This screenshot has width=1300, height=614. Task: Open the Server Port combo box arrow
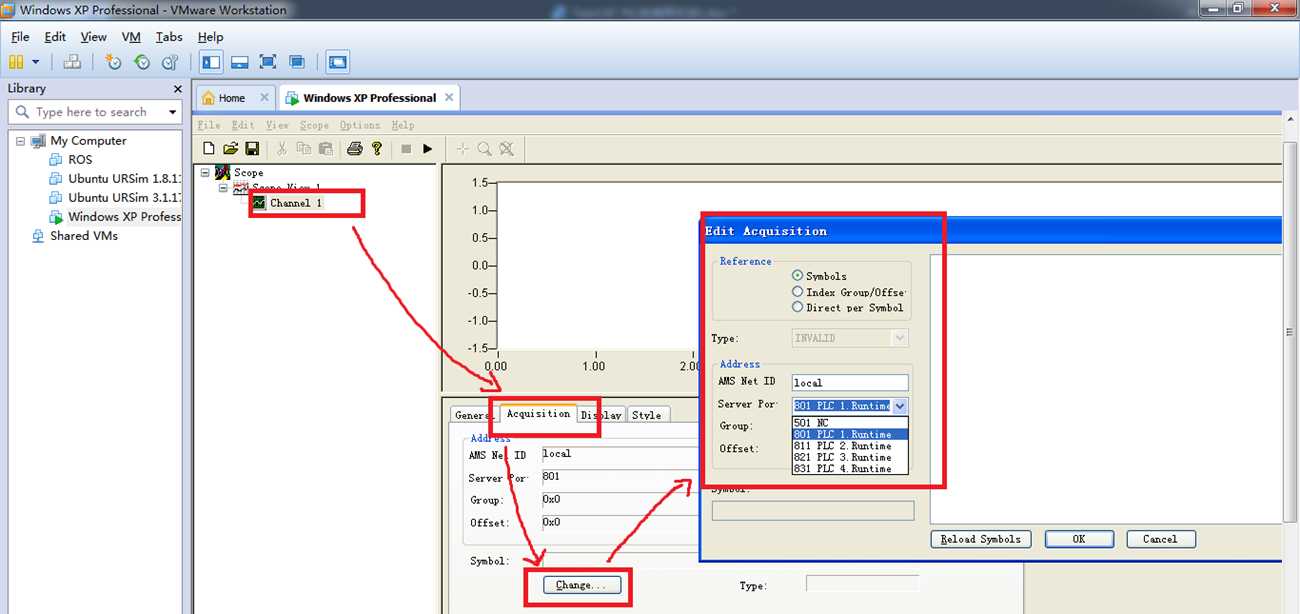[x=899, y=406]
